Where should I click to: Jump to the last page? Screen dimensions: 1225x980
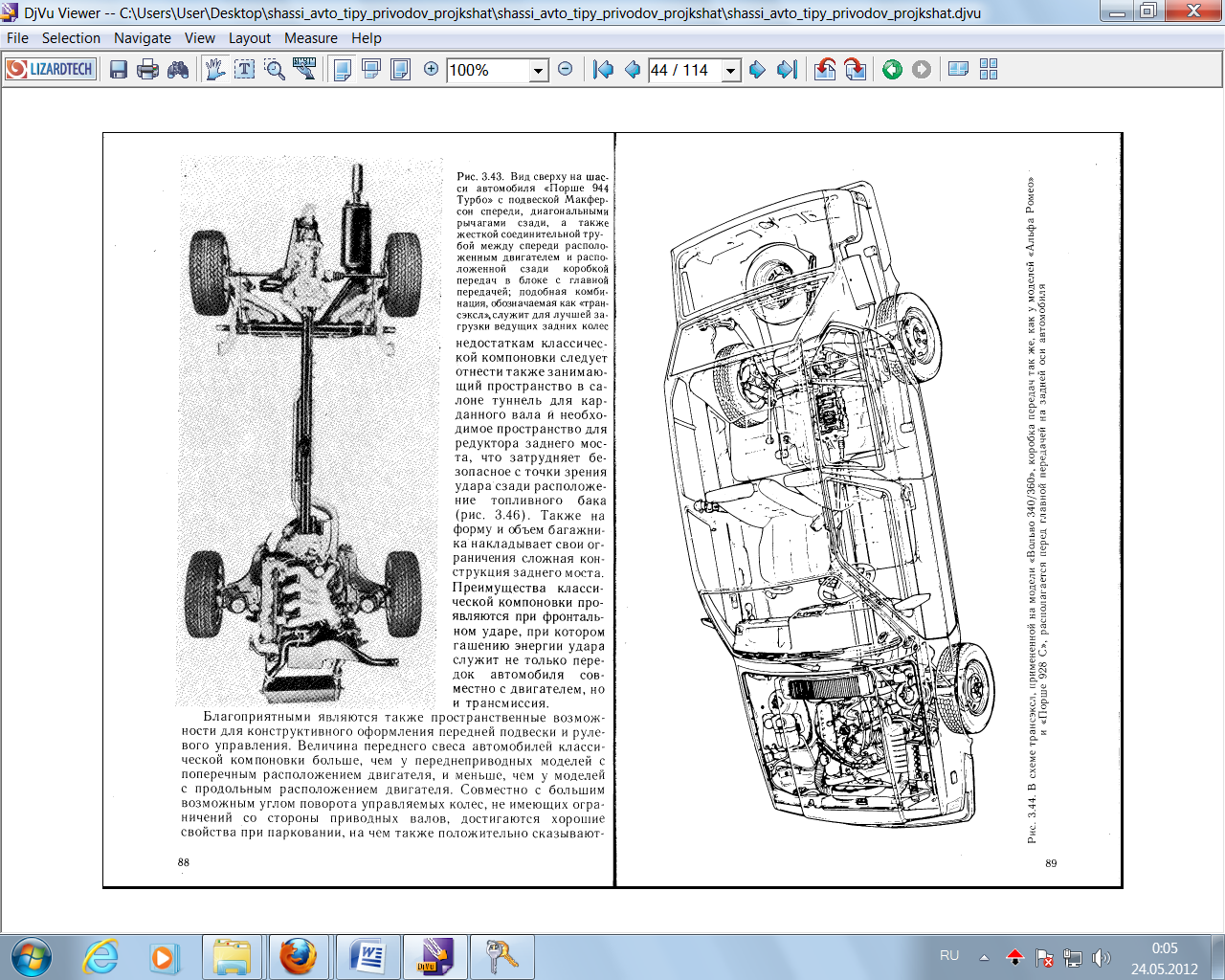[x=787, y=69]
